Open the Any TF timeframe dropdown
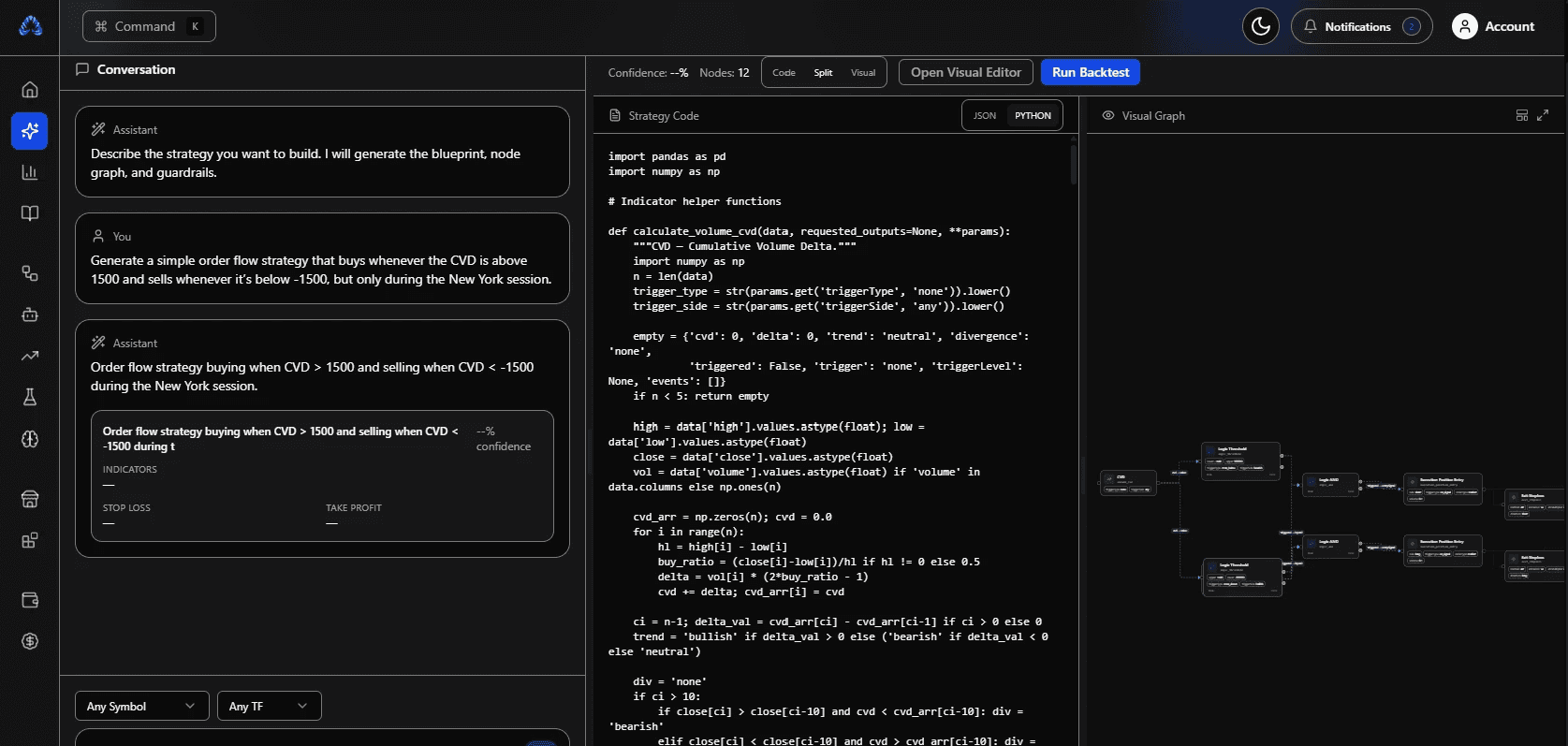 pos(269,706)
